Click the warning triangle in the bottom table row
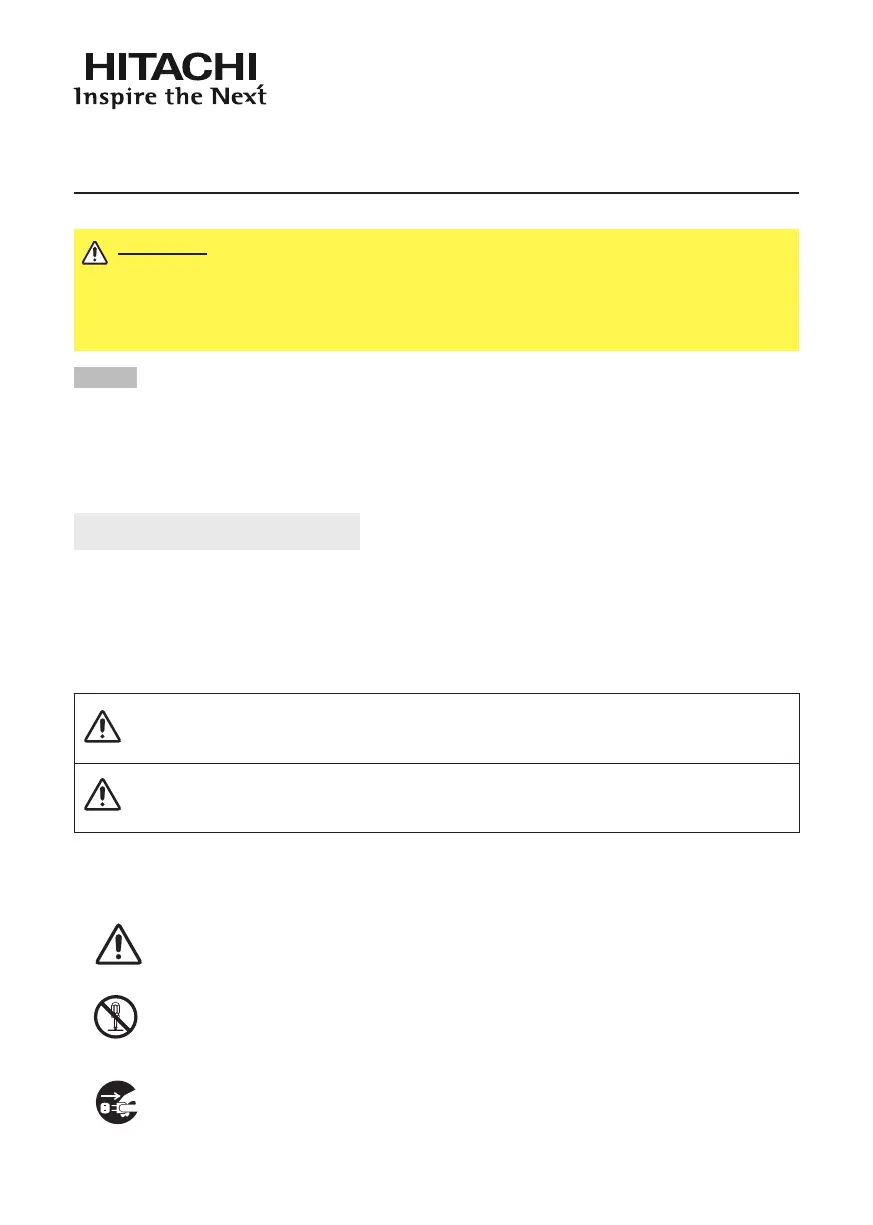This screenshot has width=873, height=1225. [103, 796]
